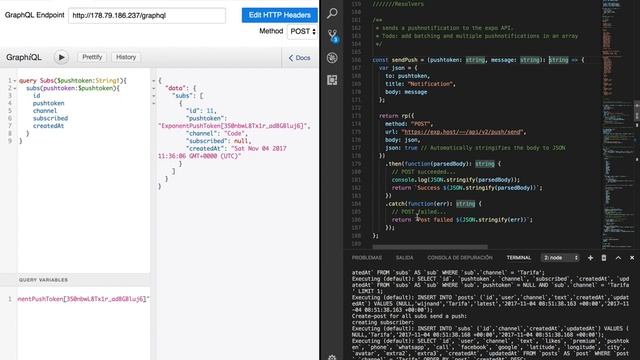Open query History in GraphiQL
Image resolution: width=640 pixels, height=360 pixels.
coord(126,57)
